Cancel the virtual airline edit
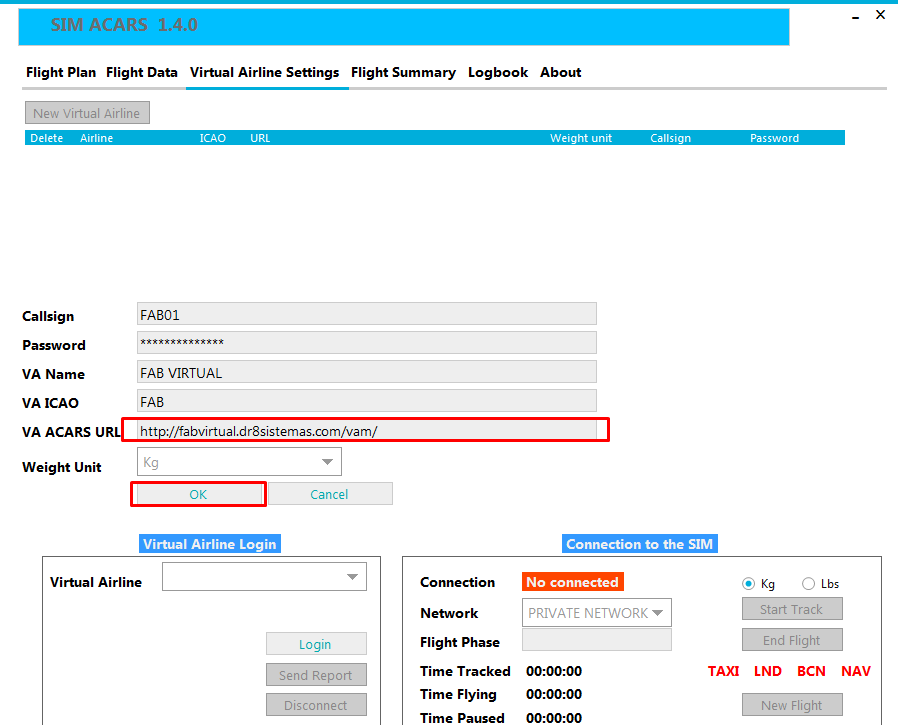The height and width of the screenshot is (725, 898). 329,494
